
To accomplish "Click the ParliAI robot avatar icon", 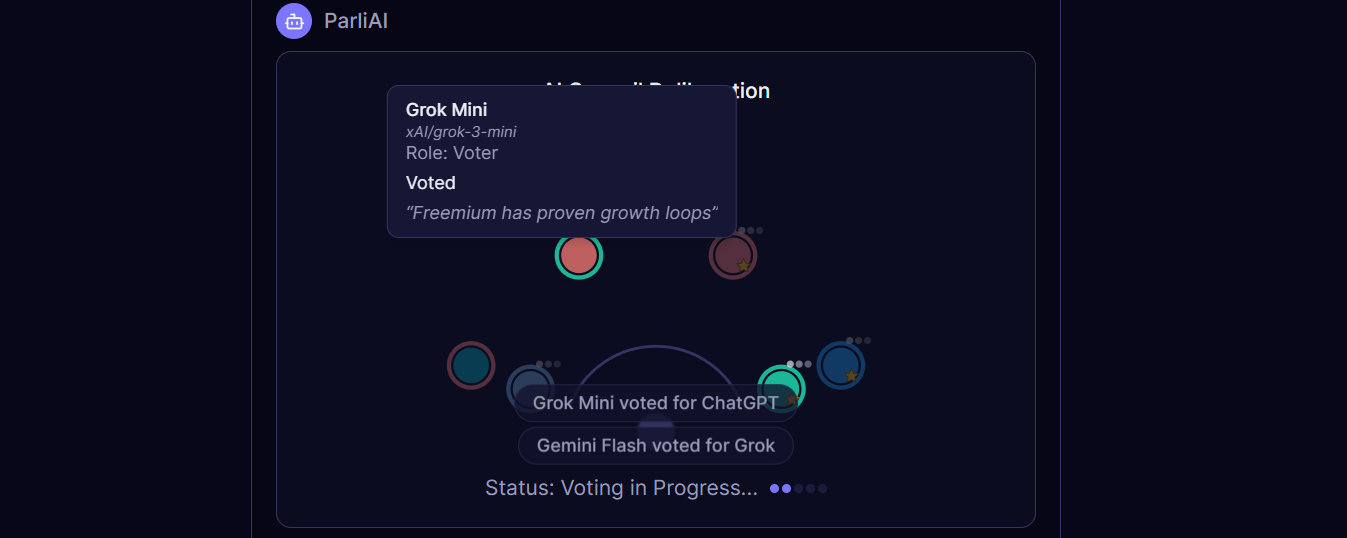I will (x=294, y=20).
